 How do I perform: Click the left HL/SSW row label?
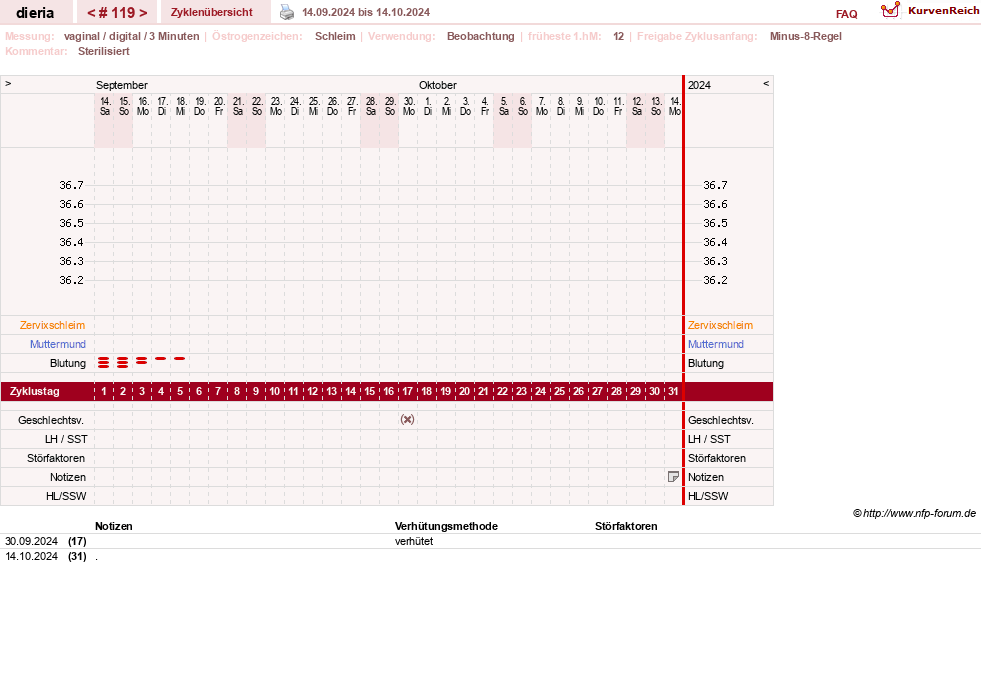(66, 496)
